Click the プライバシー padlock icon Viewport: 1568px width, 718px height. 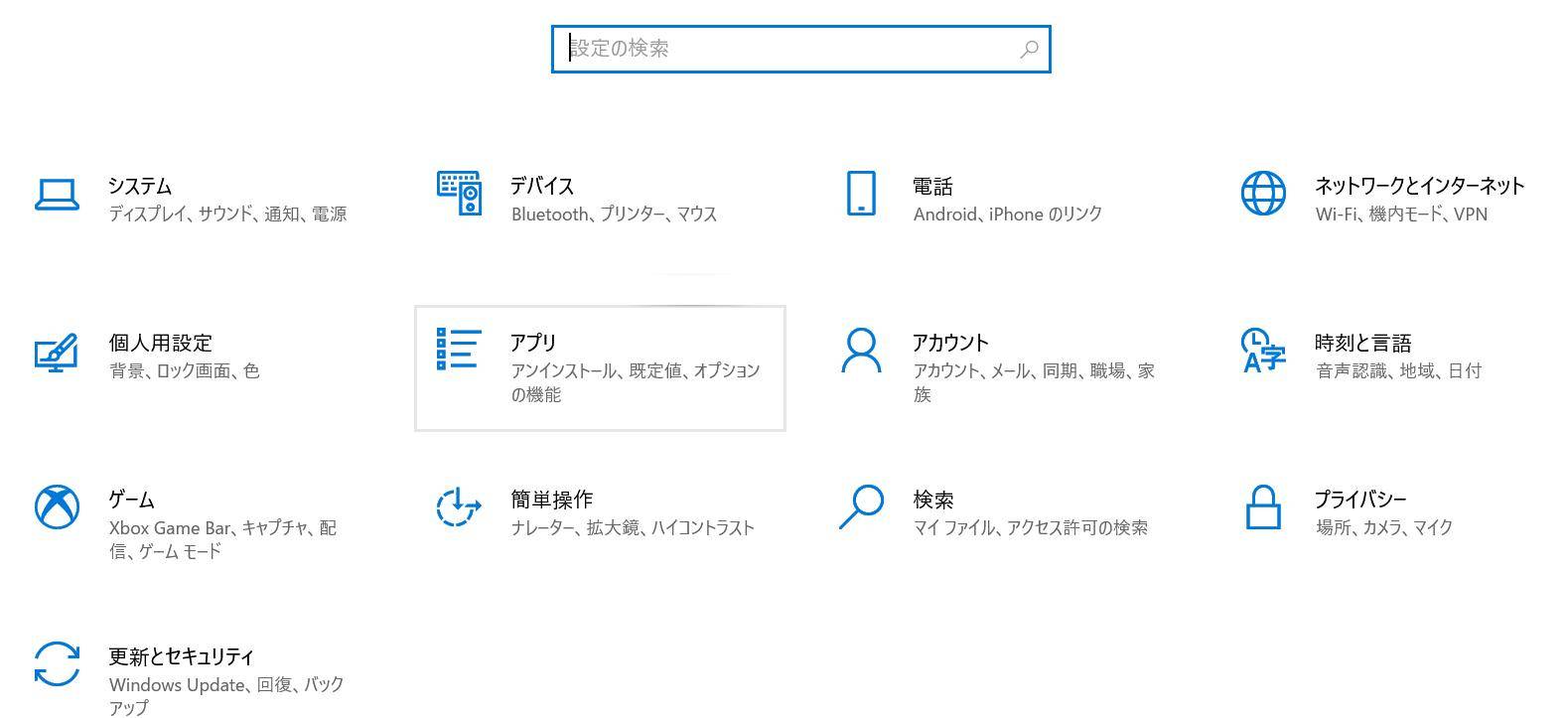pyautogui.click(x=1263, y=506)
